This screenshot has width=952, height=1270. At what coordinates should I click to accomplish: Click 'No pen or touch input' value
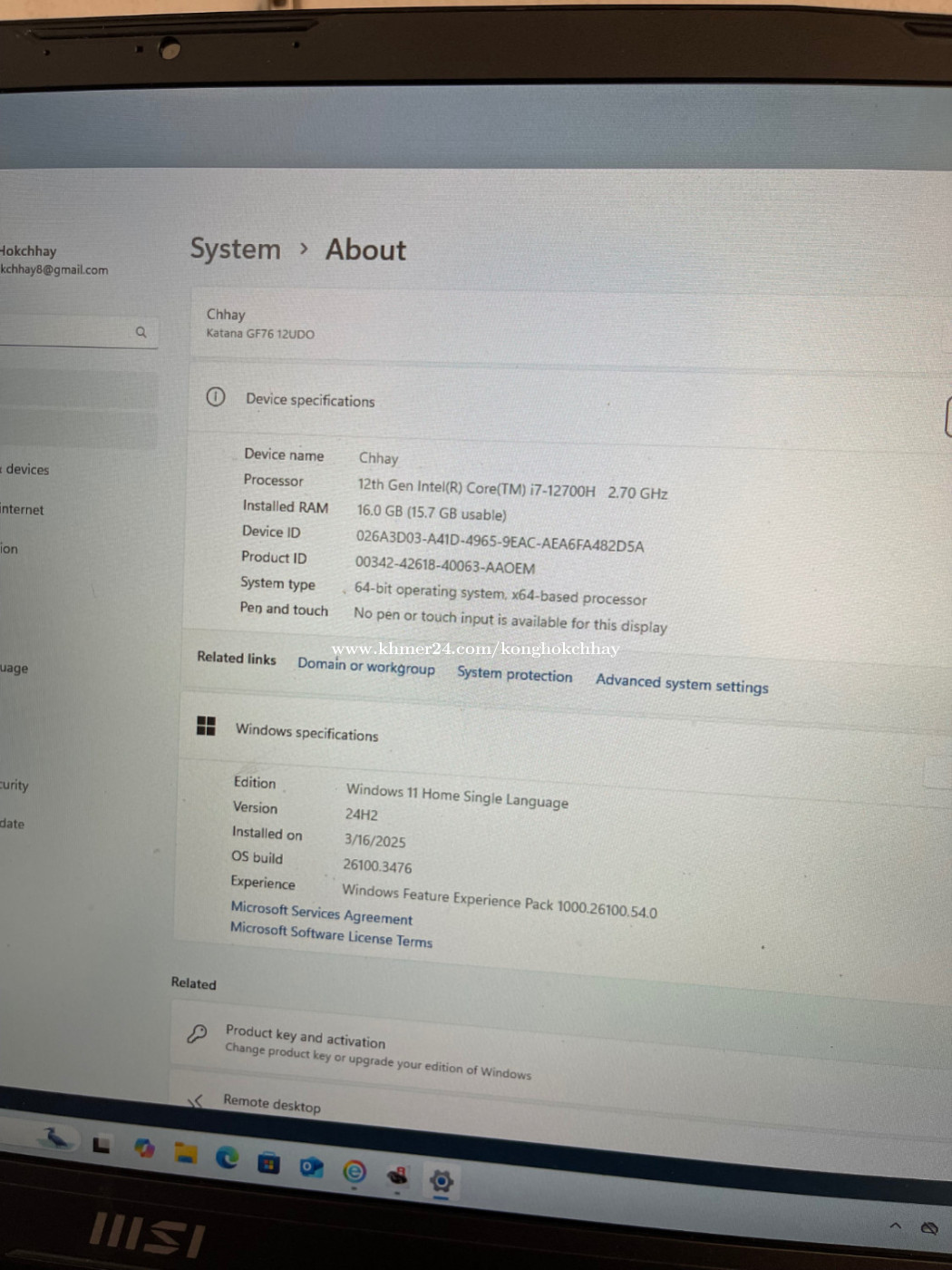coord(510,620)
